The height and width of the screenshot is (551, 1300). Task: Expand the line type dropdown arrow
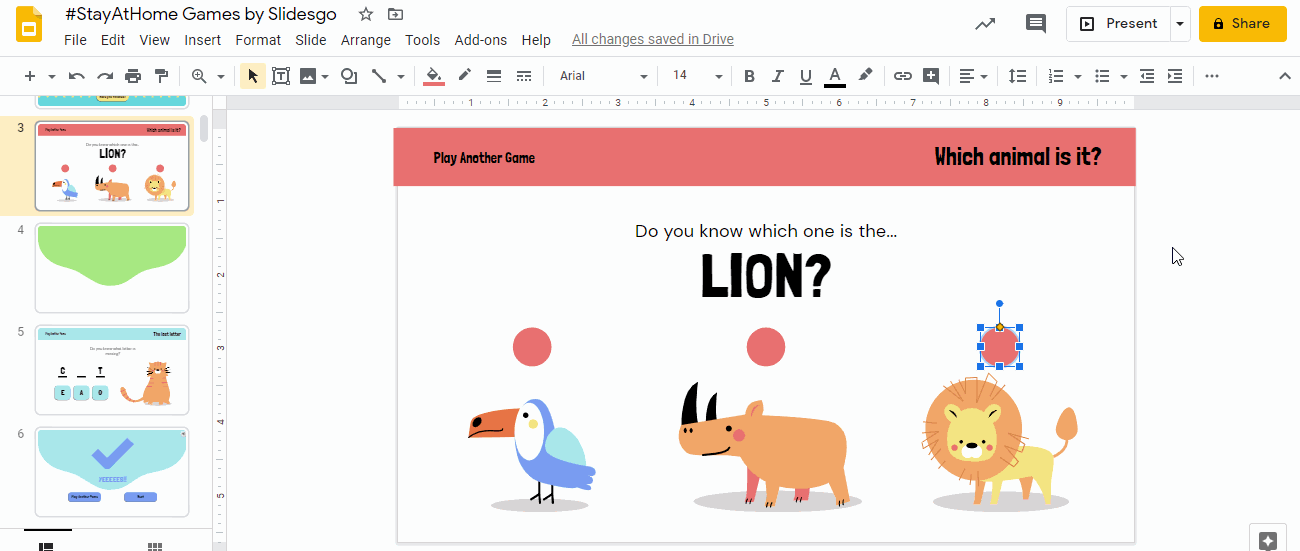tap(401, 76)
